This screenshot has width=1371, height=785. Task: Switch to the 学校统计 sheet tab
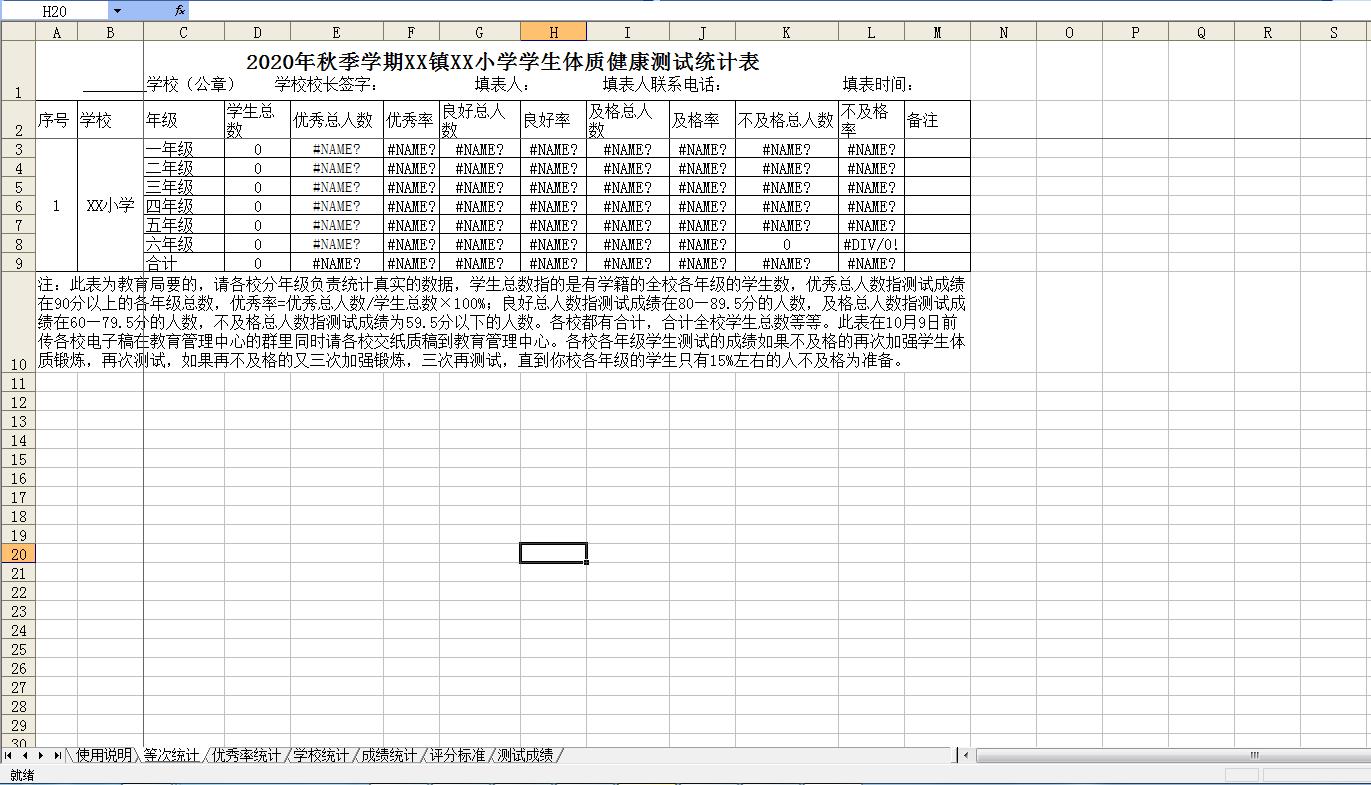click(x=321, y=755)
